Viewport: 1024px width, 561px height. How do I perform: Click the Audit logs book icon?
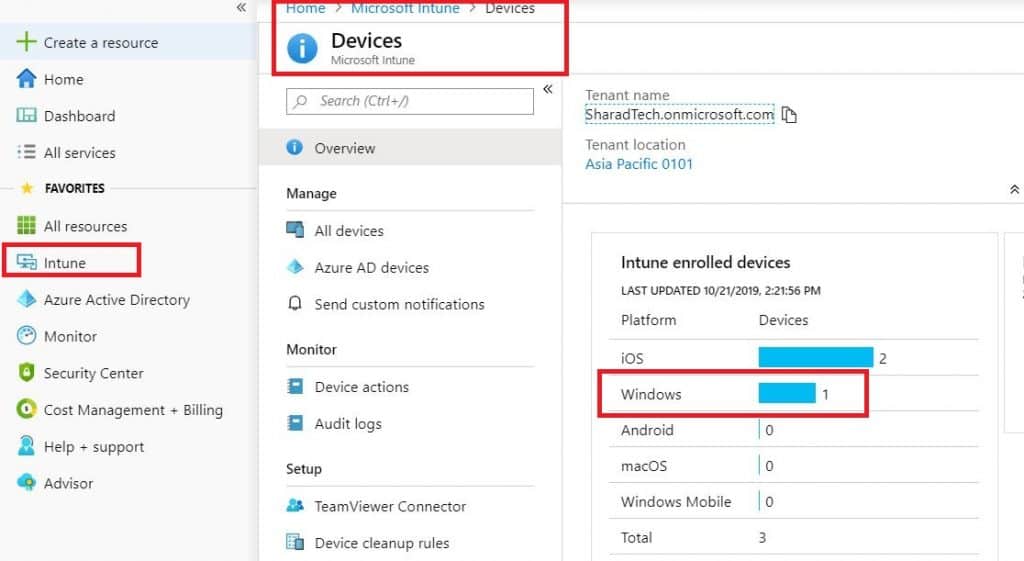click(295, 423)
